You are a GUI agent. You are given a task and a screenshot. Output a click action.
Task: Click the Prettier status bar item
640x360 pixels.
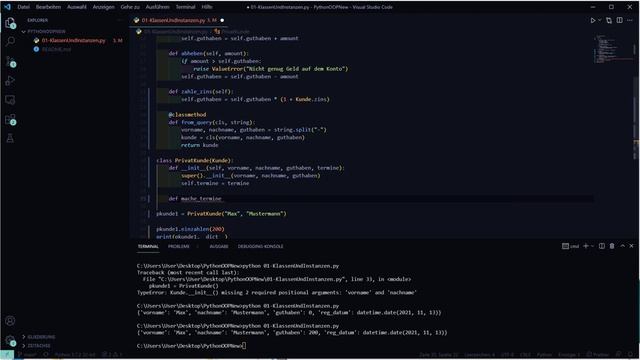(x=598, y=355)
